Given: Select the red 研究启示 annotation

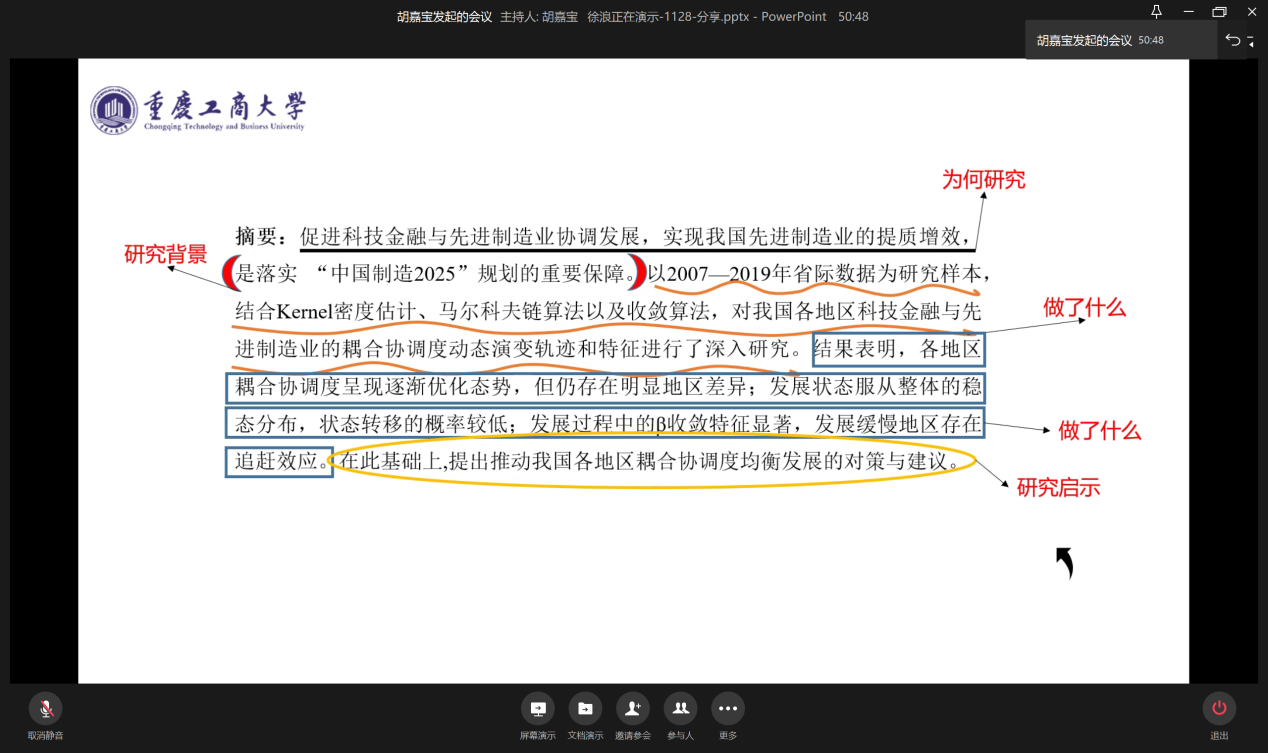Looking at the screenshot, I should (1058, 488).
